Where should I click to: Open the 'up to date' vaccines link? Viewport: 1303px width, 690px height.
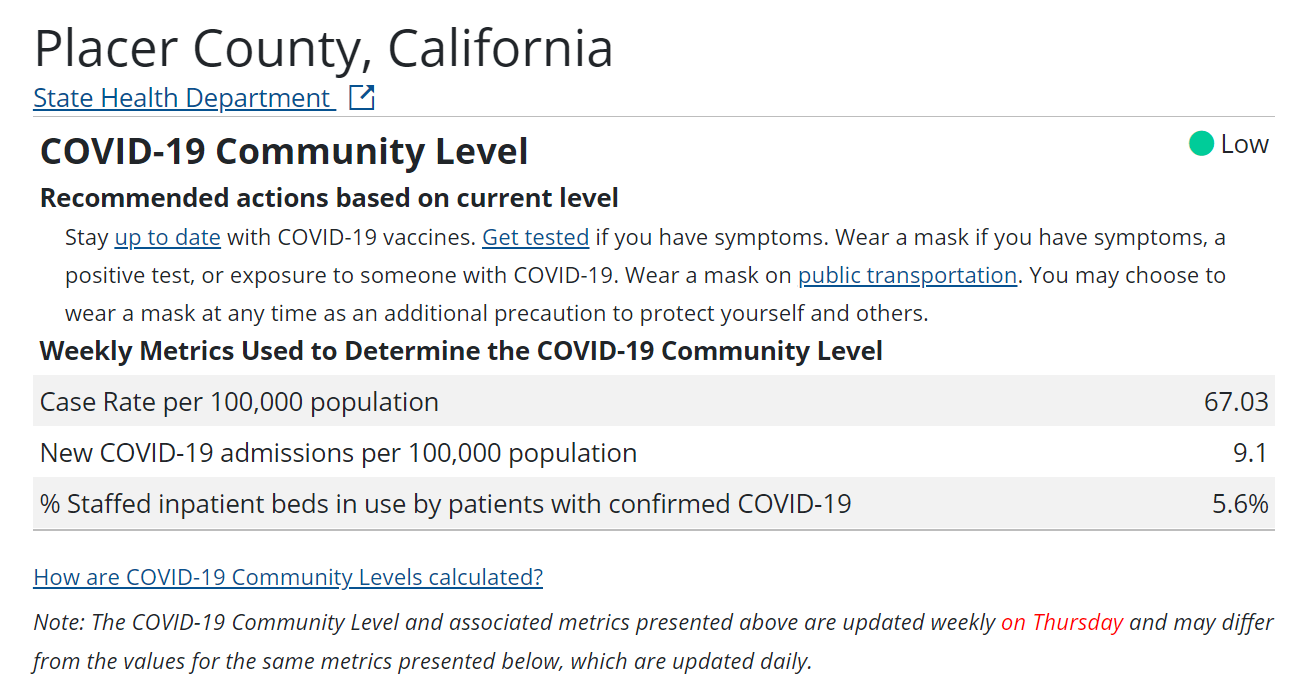[167, 238]
